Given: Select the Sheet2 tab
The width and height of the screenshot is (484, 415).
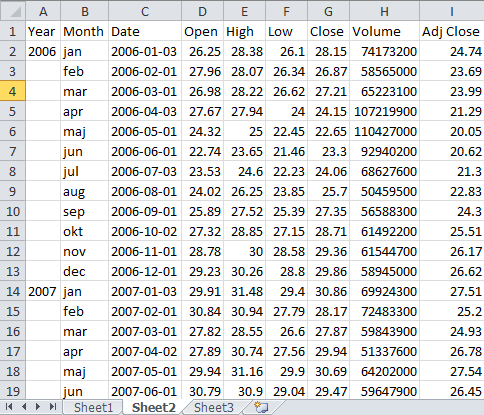Looking at the screenshot, I should [x=154, y=407].
